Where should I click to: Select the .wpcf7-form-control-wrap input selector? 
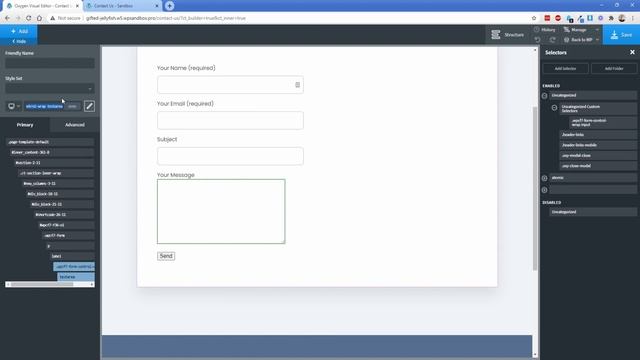point(603,122)
